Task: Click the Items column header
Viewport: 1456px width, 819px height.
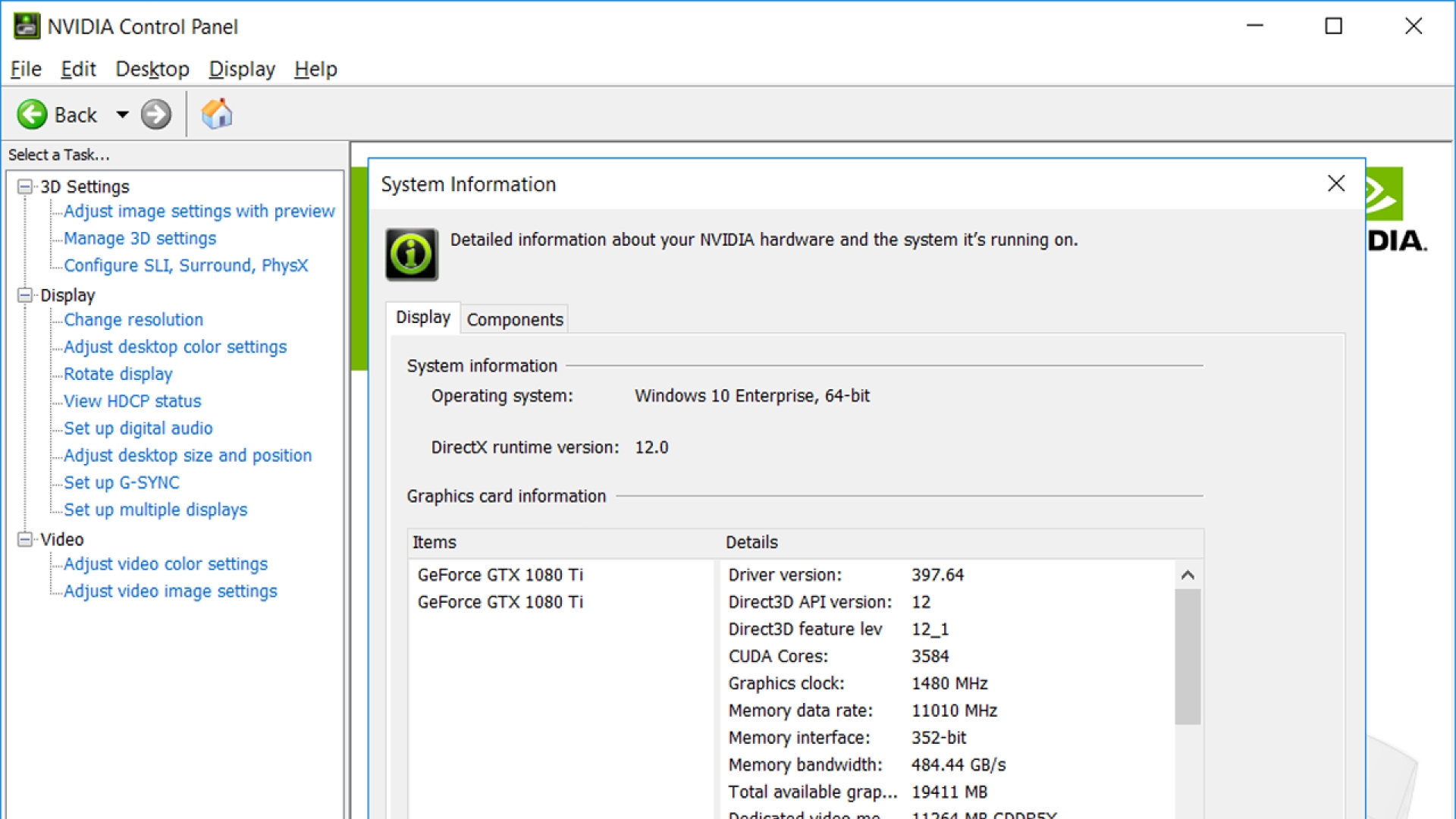Action: coord(563,542)
